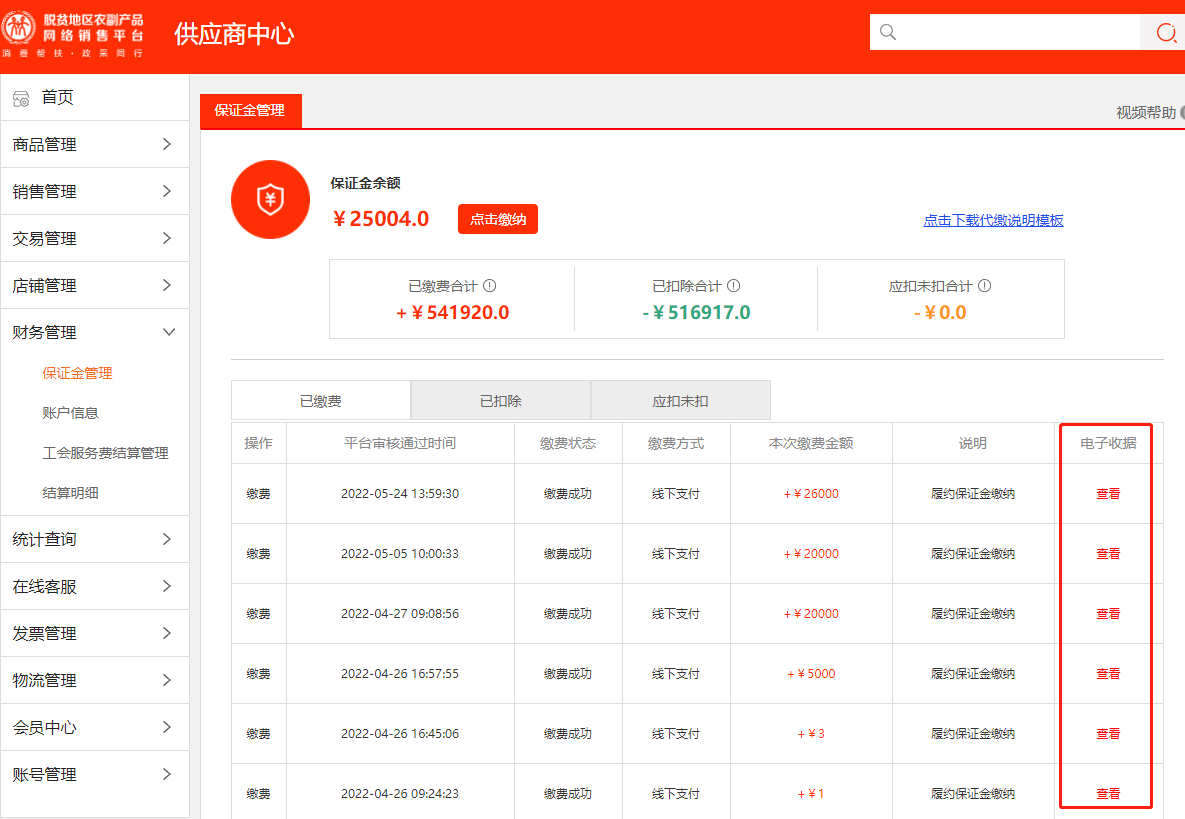Switch to the 已扣除 tab

tap(500, 400)
